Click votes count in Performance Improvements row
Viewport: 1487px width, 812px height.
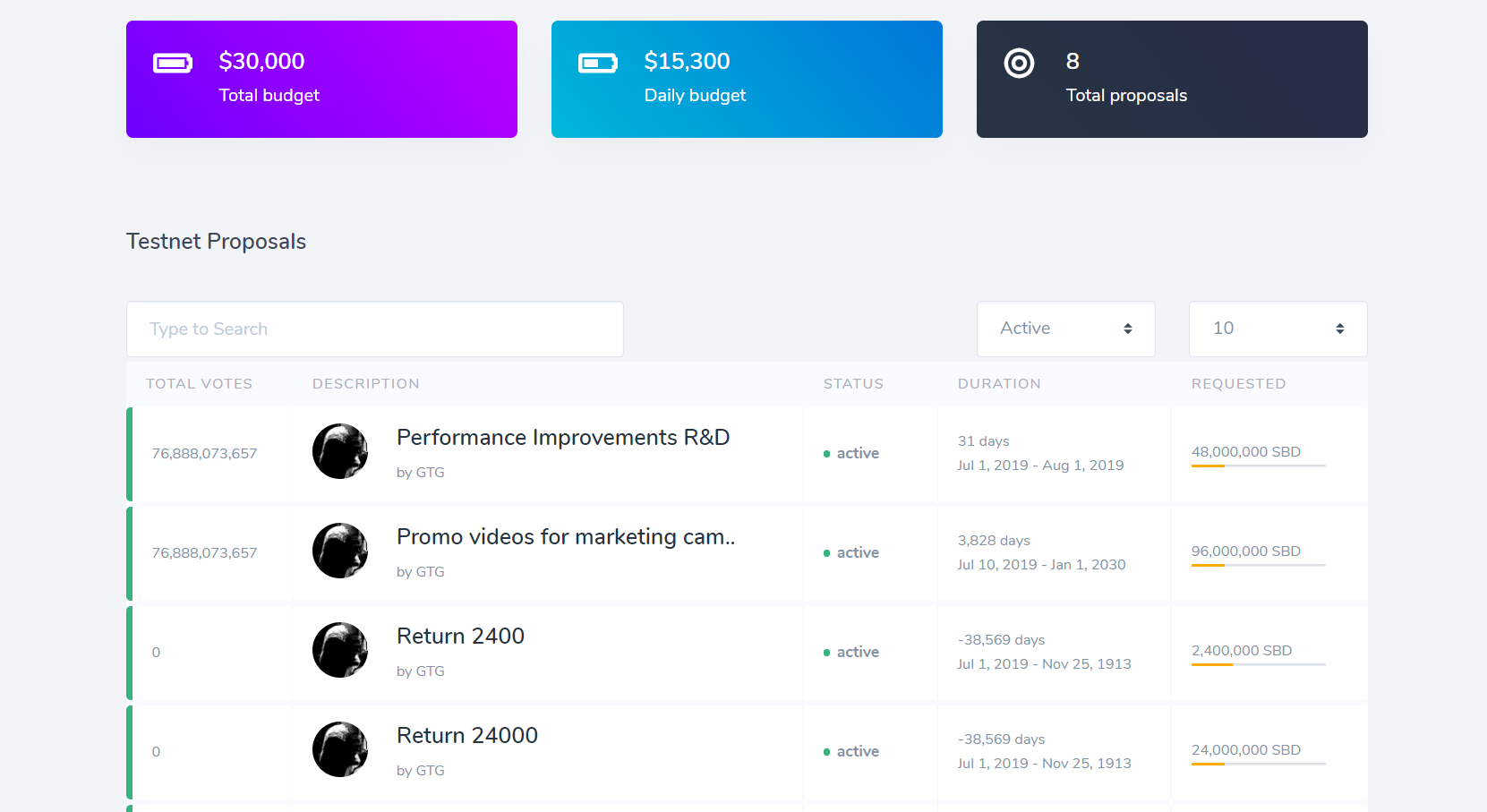pyautogui.click(x=204, y=453)
